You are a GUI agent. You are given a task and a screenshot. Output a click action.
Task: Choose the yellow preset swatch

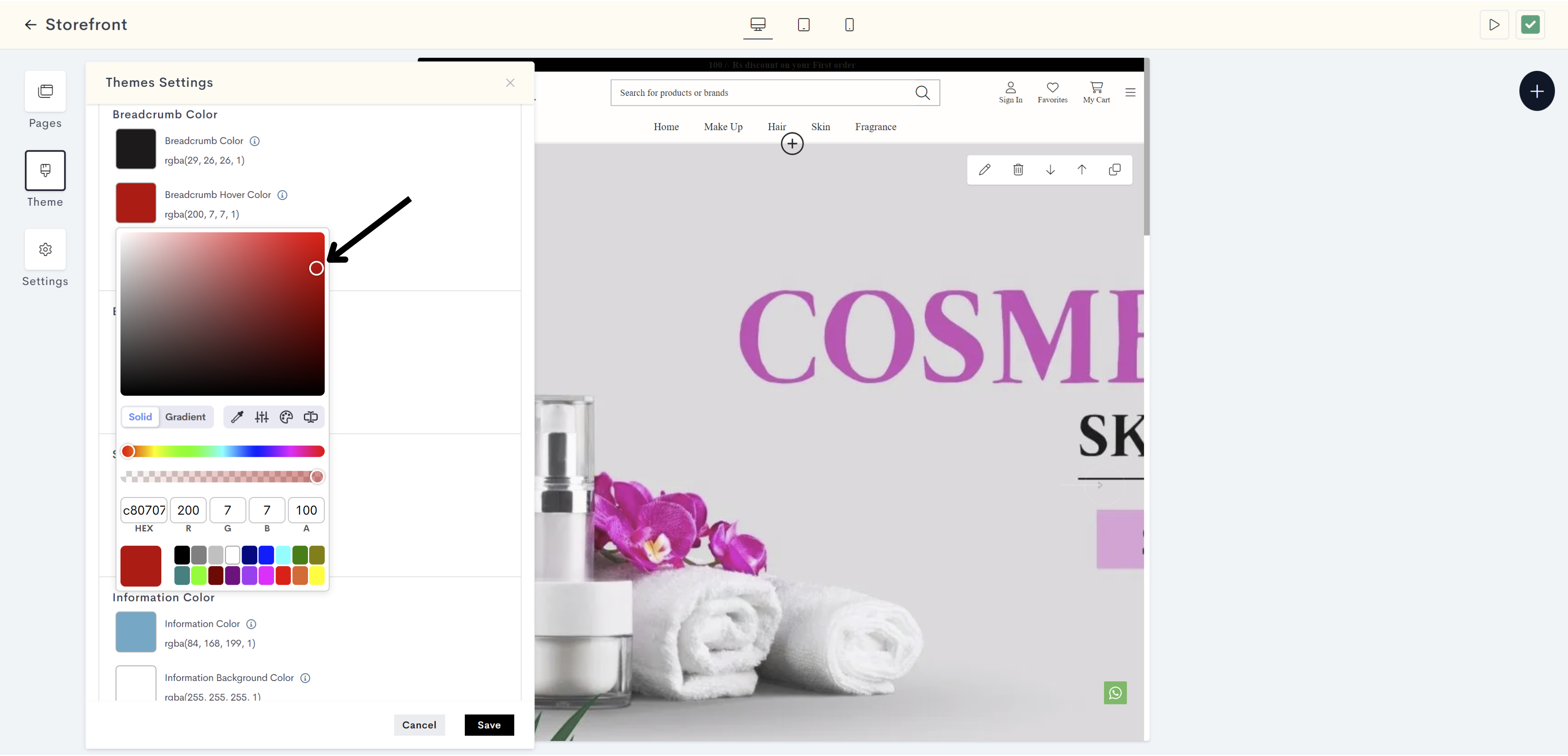(317, 575)
